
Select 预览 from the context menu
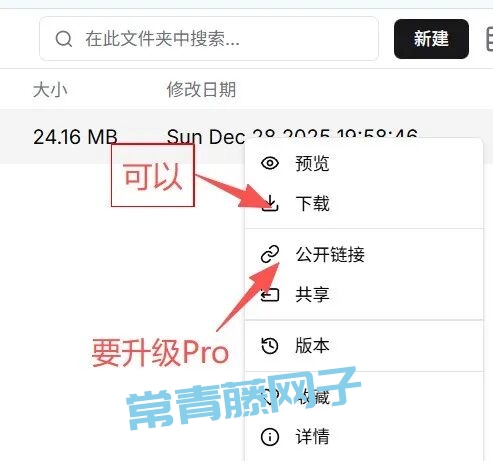[x=364, y=163]
